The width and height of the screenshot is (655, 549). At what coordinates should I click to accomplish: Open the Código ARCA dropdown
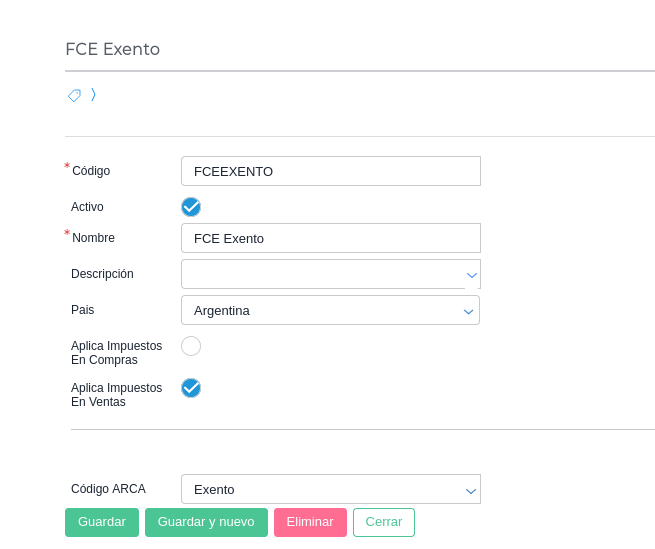(330, 489)
